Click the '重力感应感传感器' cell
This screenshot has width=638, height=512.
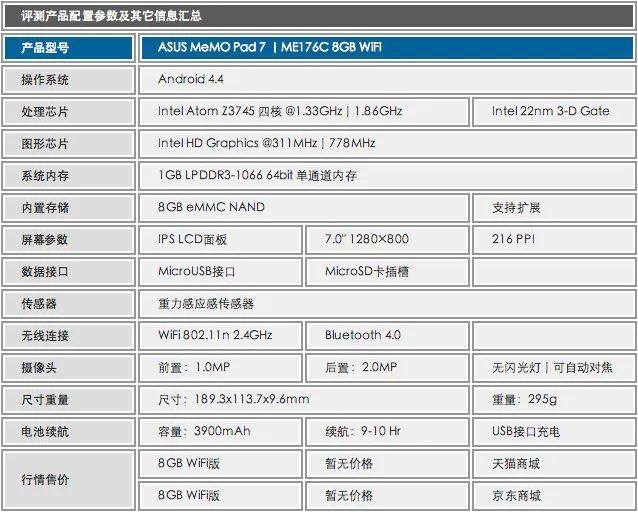click(387, 304)
